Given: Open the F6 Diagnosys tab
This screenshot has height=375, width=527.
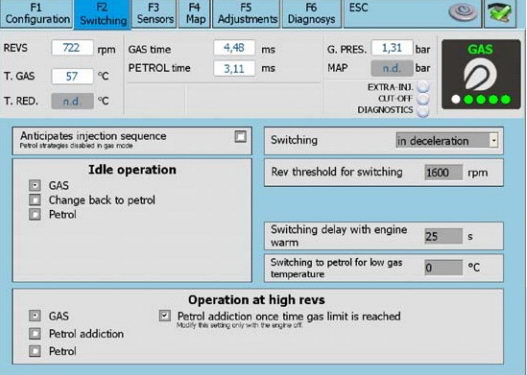Looking at the screenshot, I should [312, 13].
